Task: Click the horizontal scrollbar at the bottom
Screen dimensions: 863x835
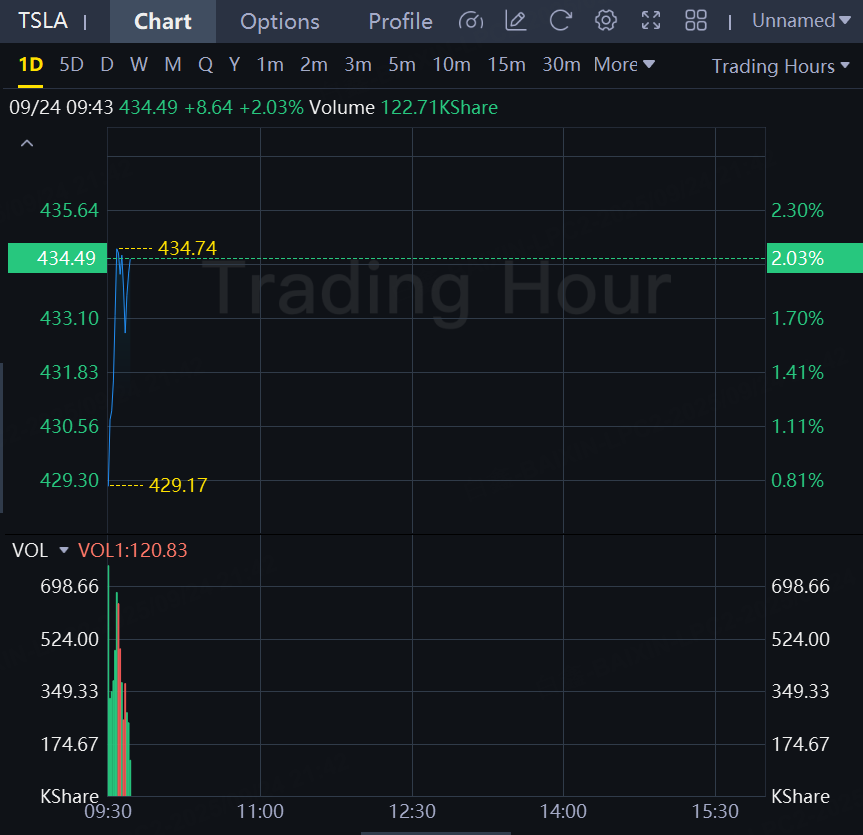Action: pyautogui.click(x=436, y=833)
